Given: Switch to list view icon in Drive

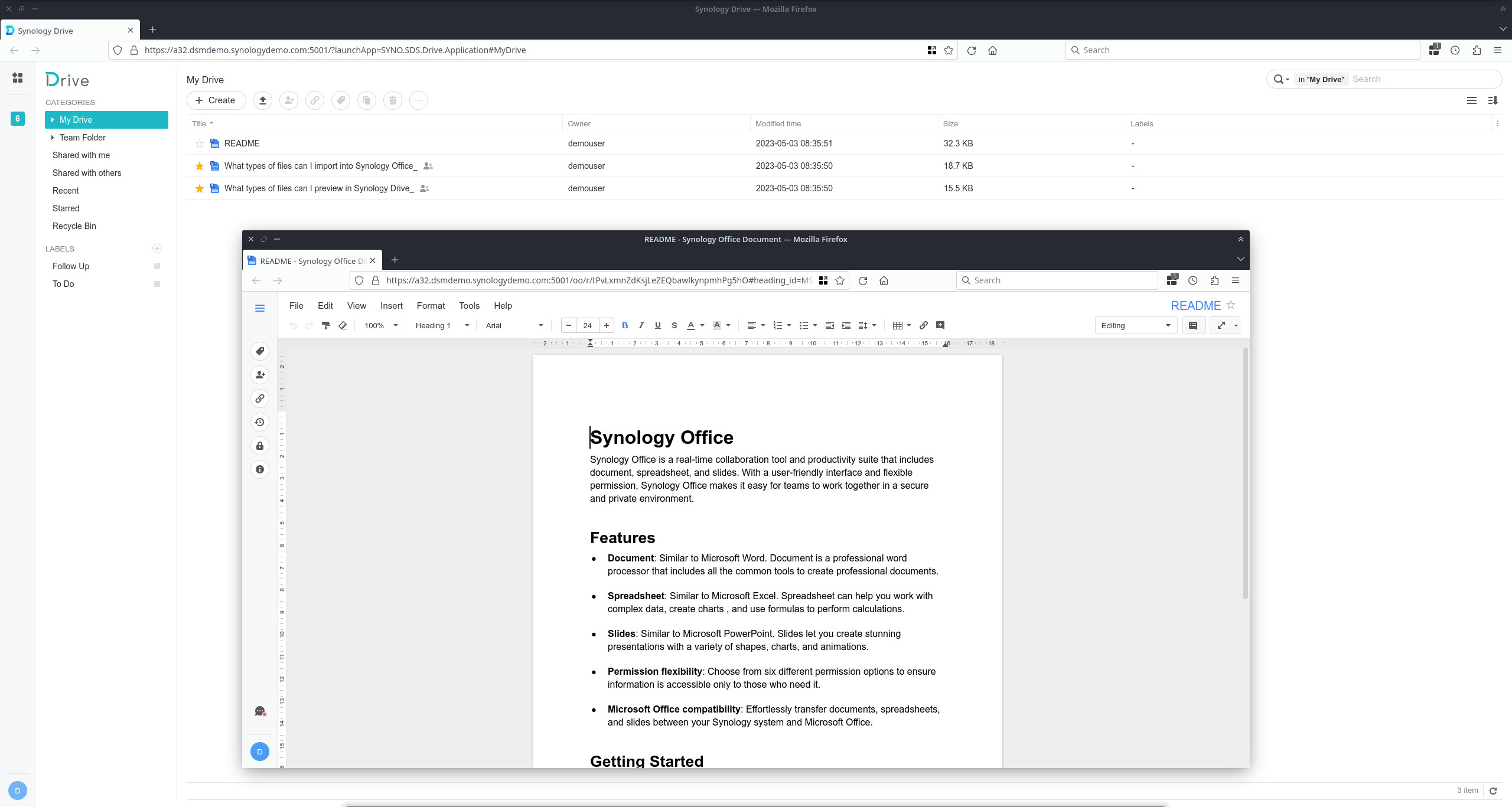Looking at the screenshot, I should click(x=1472, y=100).
